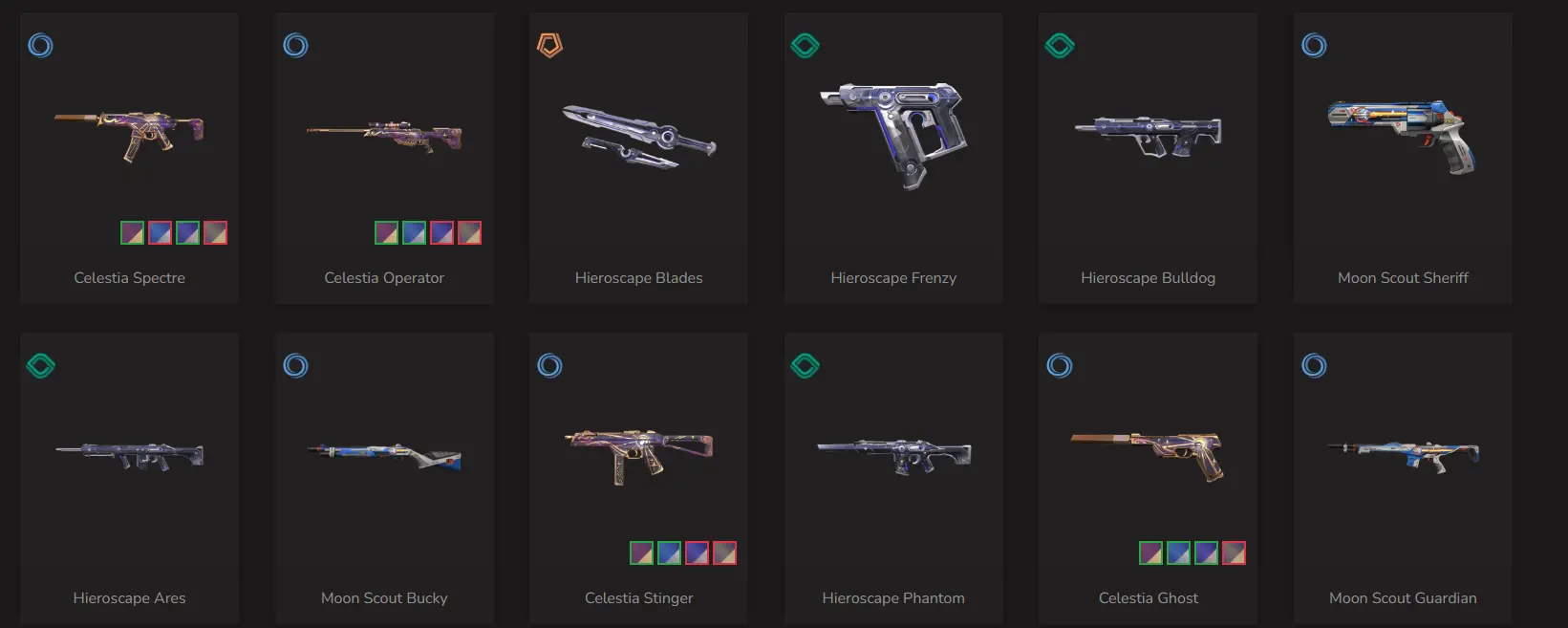The image size is (1568, 628).
Task: Select the purple-gold variant swatch on Celestia Stinger
Action: pos(641,553)
